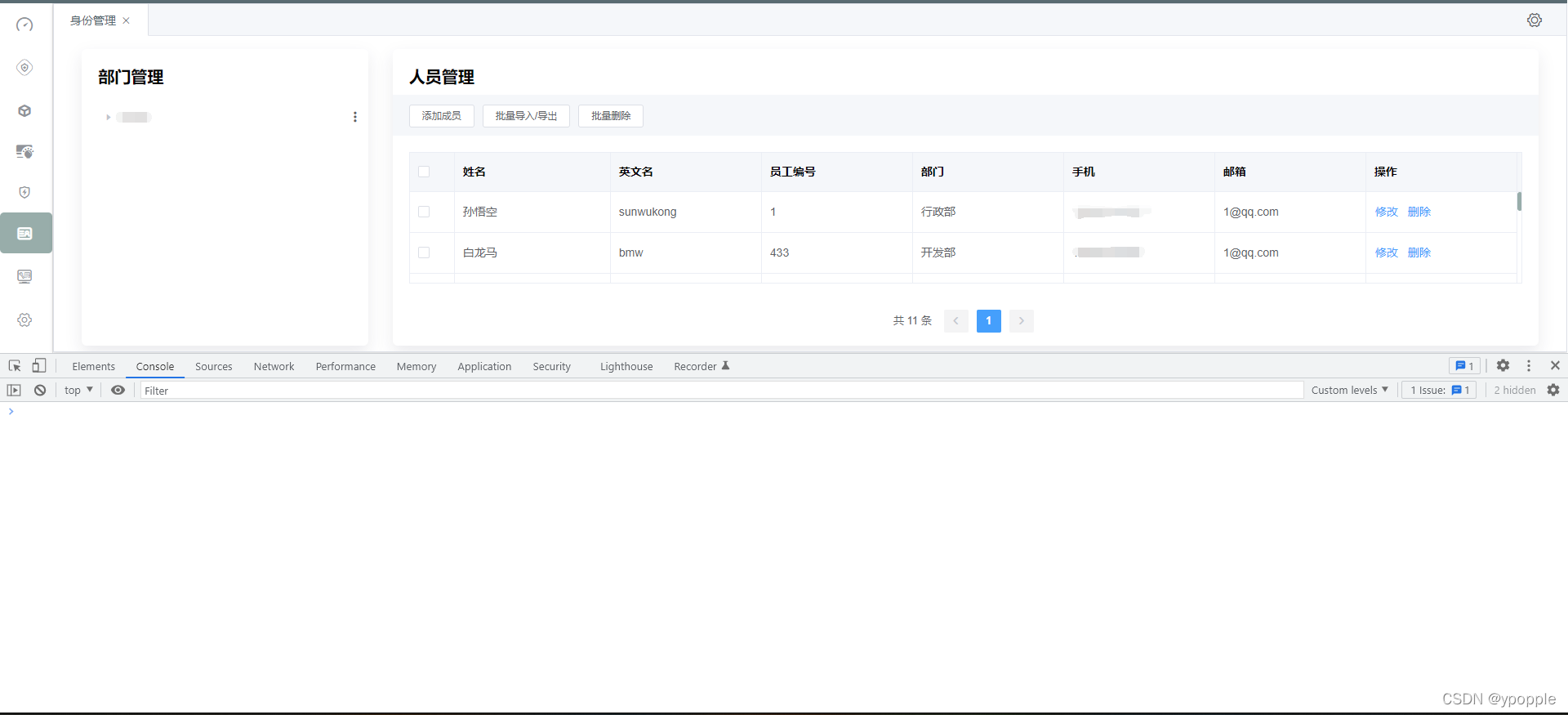Open the Custom levels dropdown

[1349, 390]
